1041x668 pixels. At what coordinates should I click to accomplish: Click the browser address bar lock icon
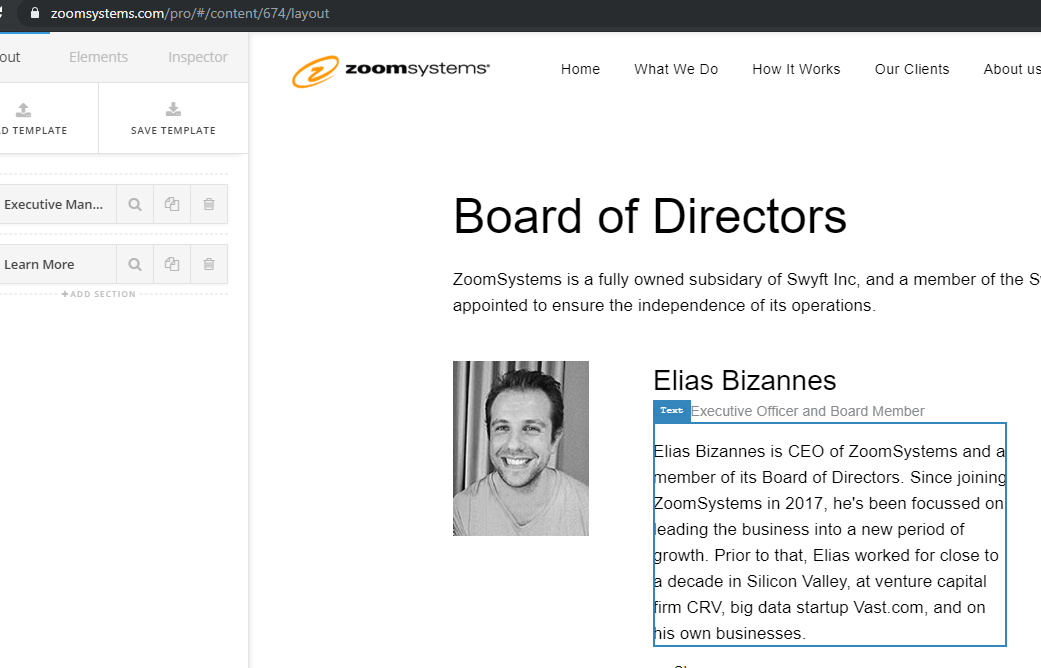pos(36,14)
